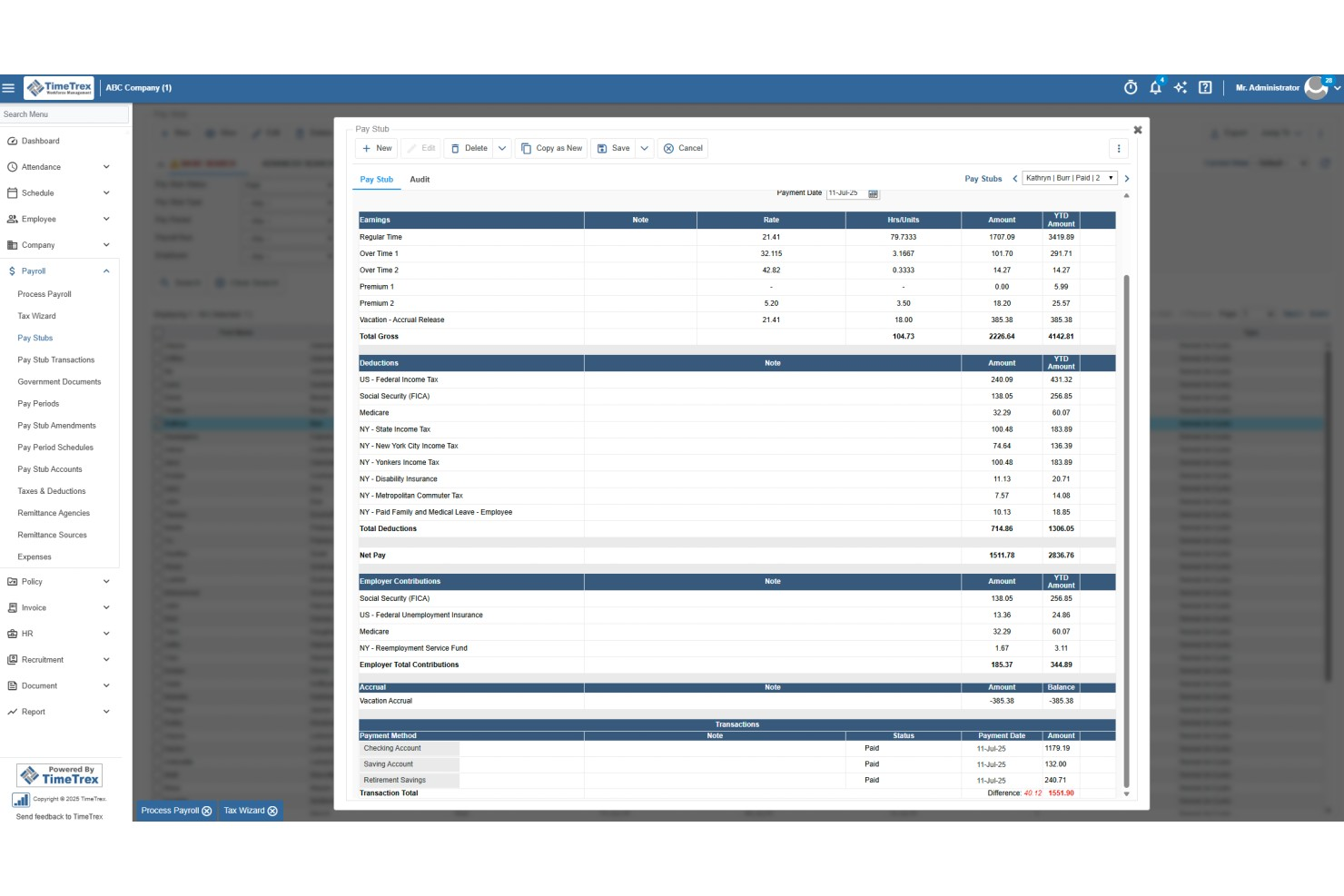Click Checking Account payment method cell
Viewport: 1344px width, 896px height.
coord(410,749)
